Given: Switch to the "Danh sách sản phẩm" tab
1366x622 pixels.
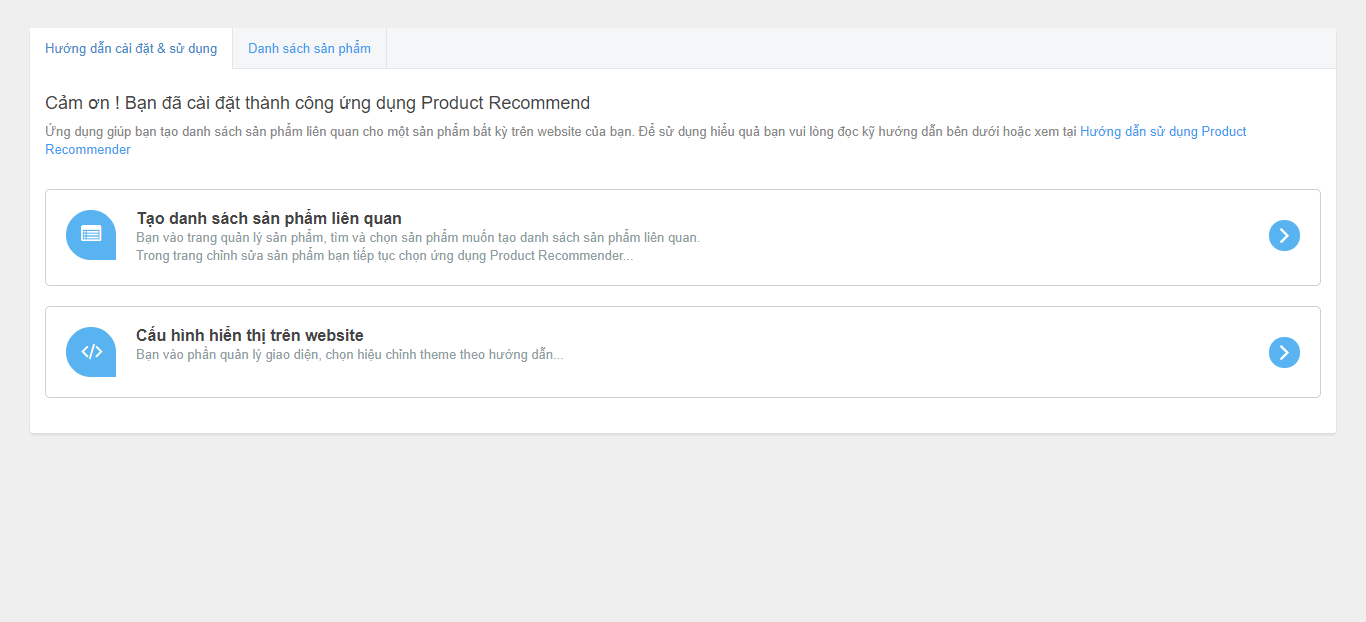Looking at the screenshot, I should click(309, 49).
